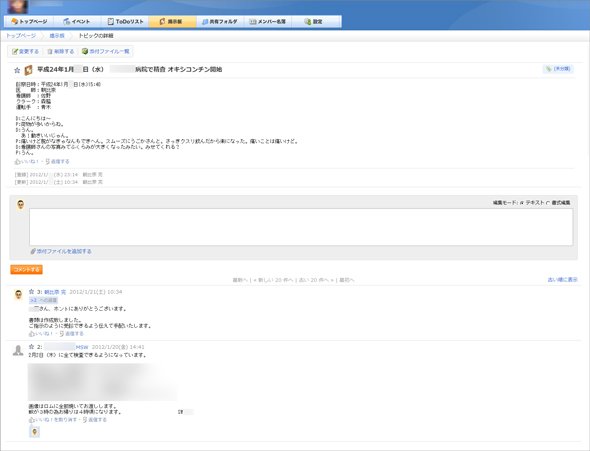This screenshot has width=590, height=451.
Task: Click inside the comment text area
Action: tap(301, 227)
